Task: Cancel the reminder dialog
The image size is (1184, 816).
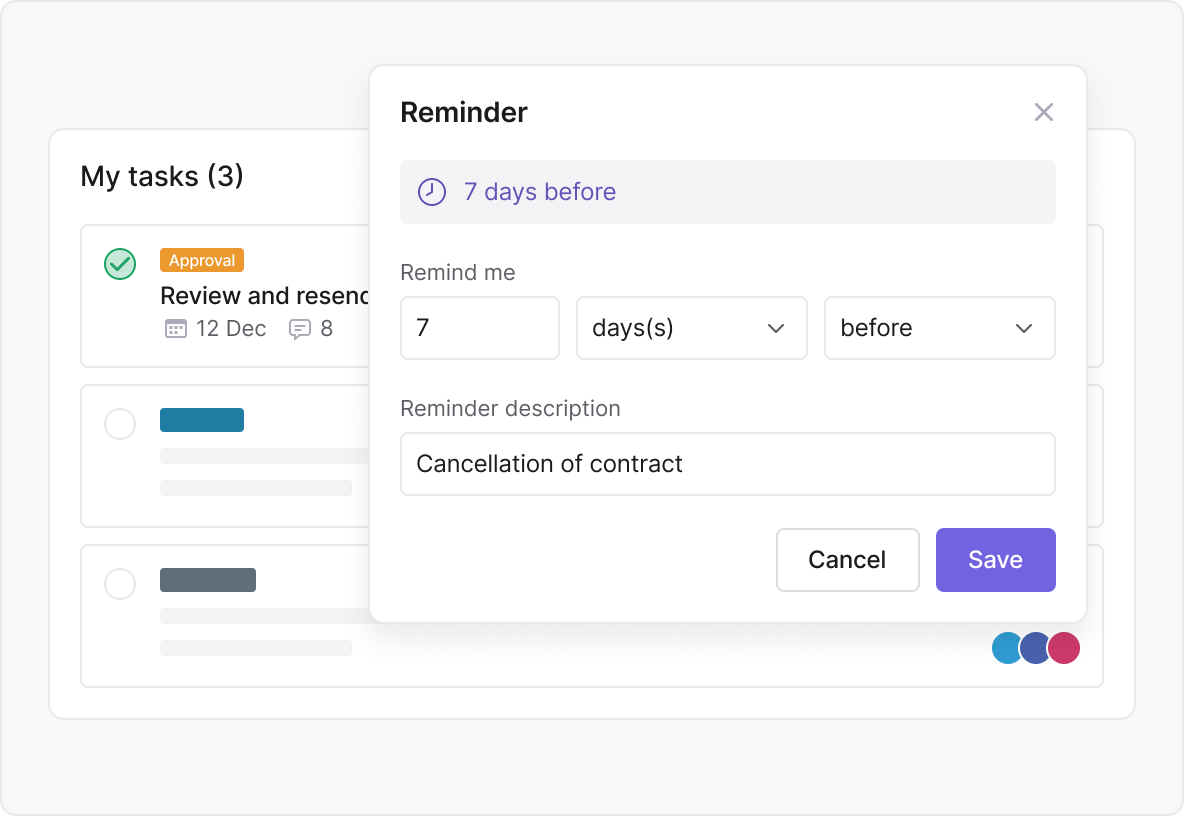Action: coord(847,560)
